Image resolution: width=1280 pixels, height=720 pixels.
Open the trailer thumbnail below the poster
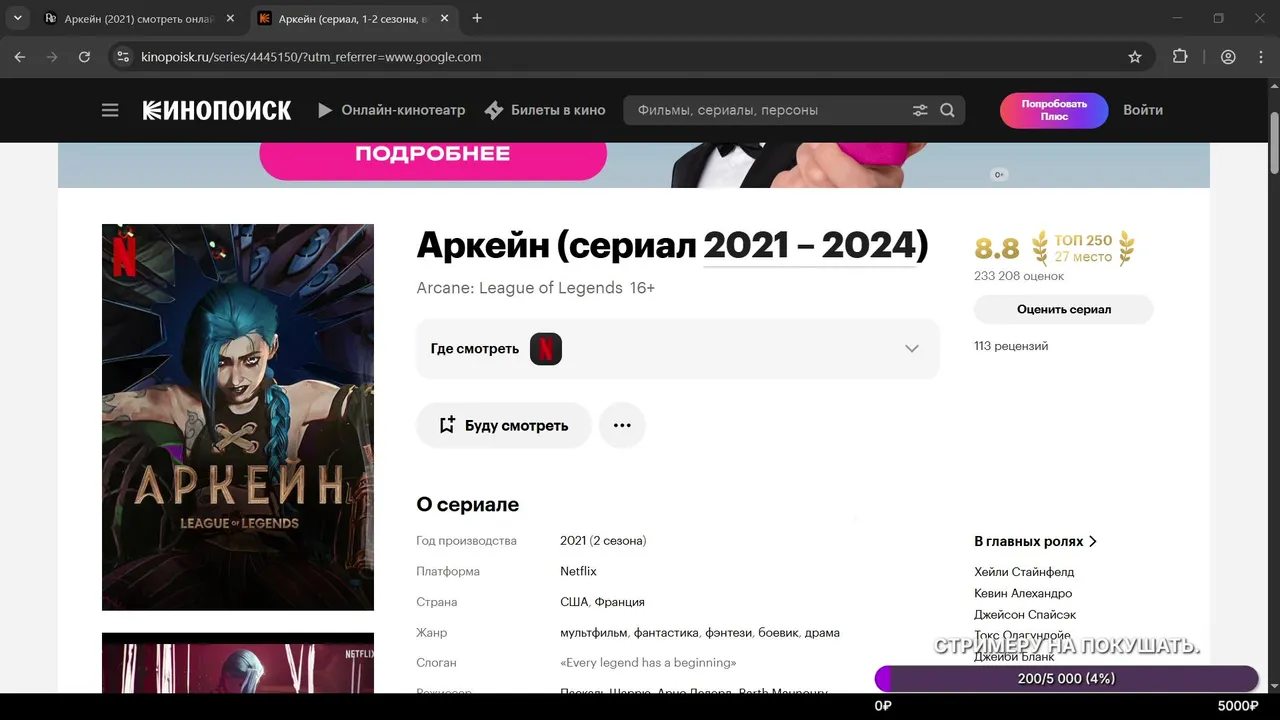(238, 662)
